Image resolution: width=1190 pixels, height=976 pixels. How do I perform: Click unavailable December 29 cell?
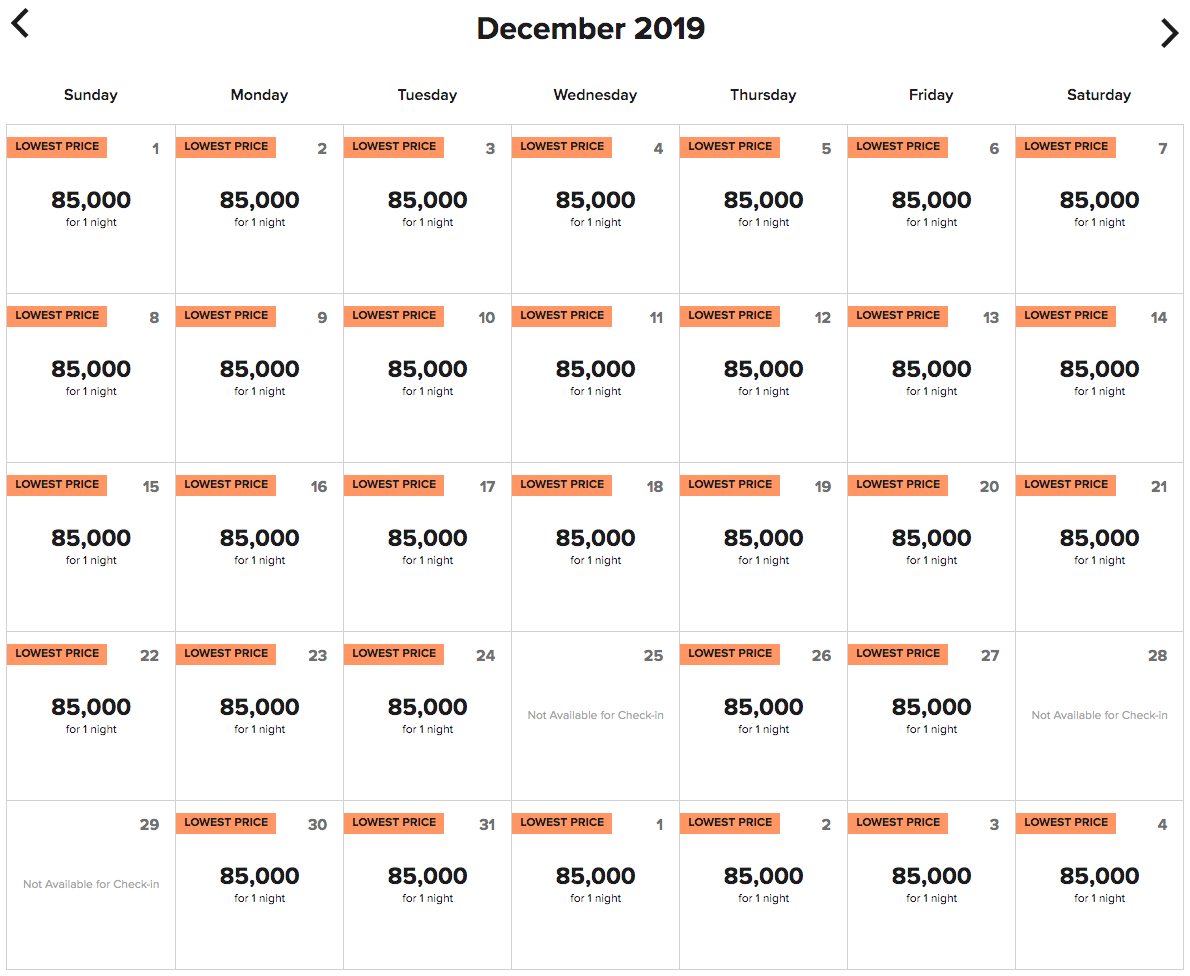(91, 885)
